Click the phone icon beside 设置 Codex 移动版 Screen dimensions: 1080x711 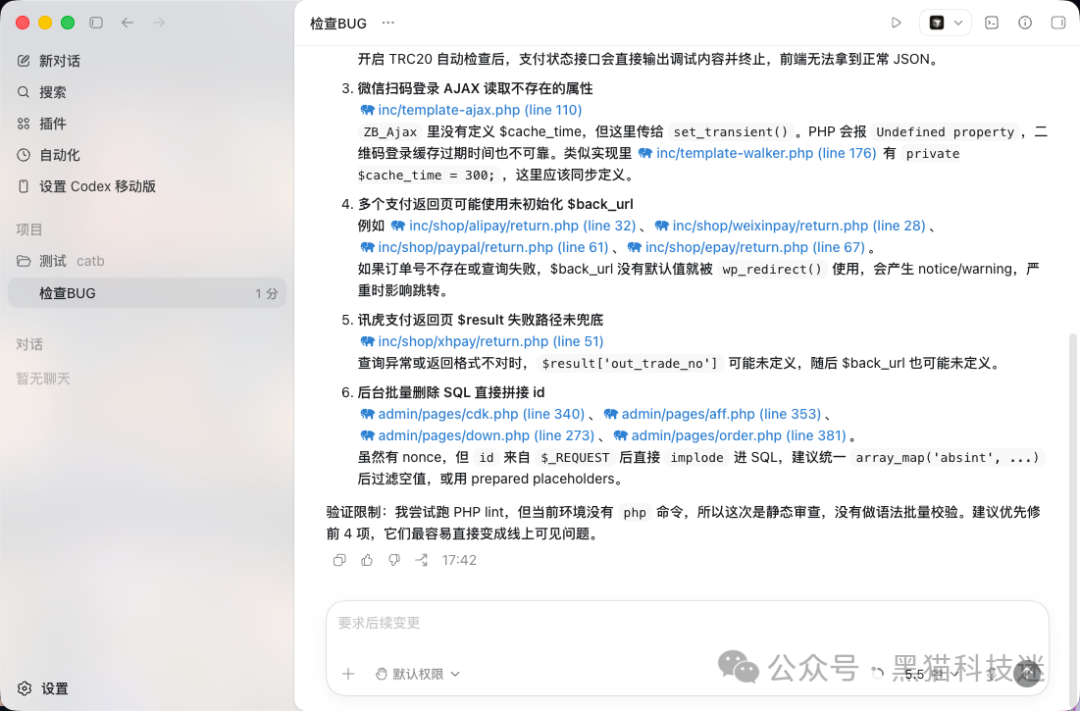tap(23, 186)
